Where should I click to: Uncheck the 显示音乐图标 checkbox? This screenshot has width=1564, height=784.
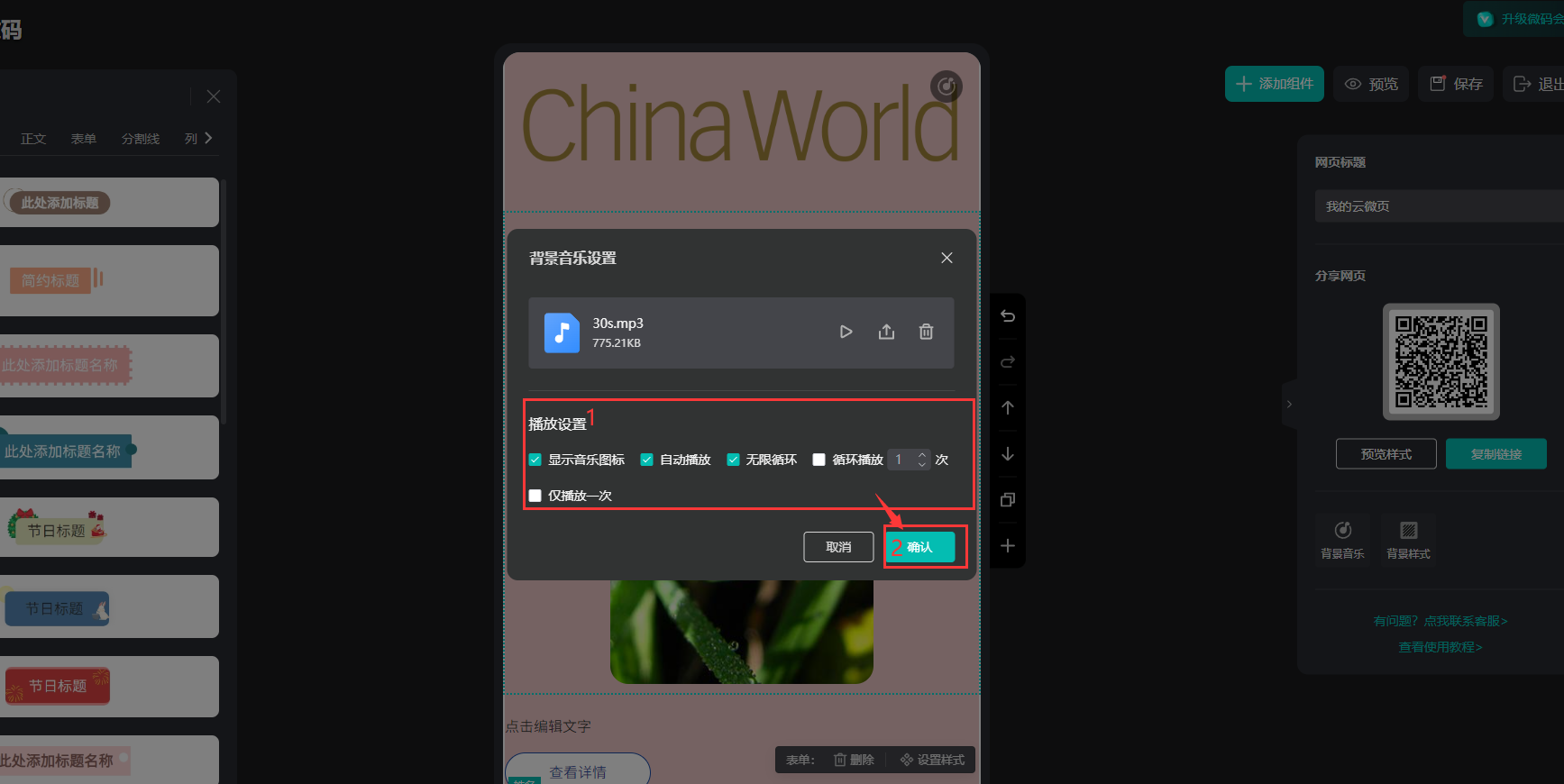point(535,460)
